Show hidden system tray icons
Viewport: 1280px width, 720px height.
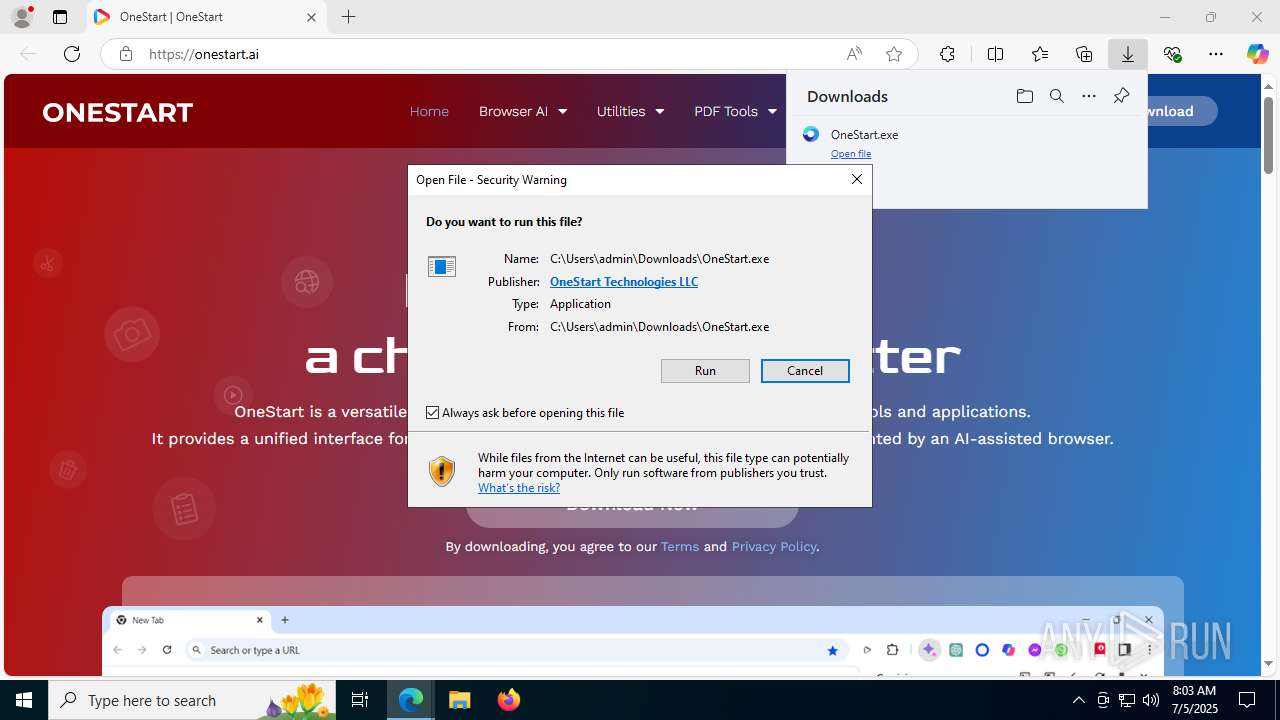tap(1078, 700)
